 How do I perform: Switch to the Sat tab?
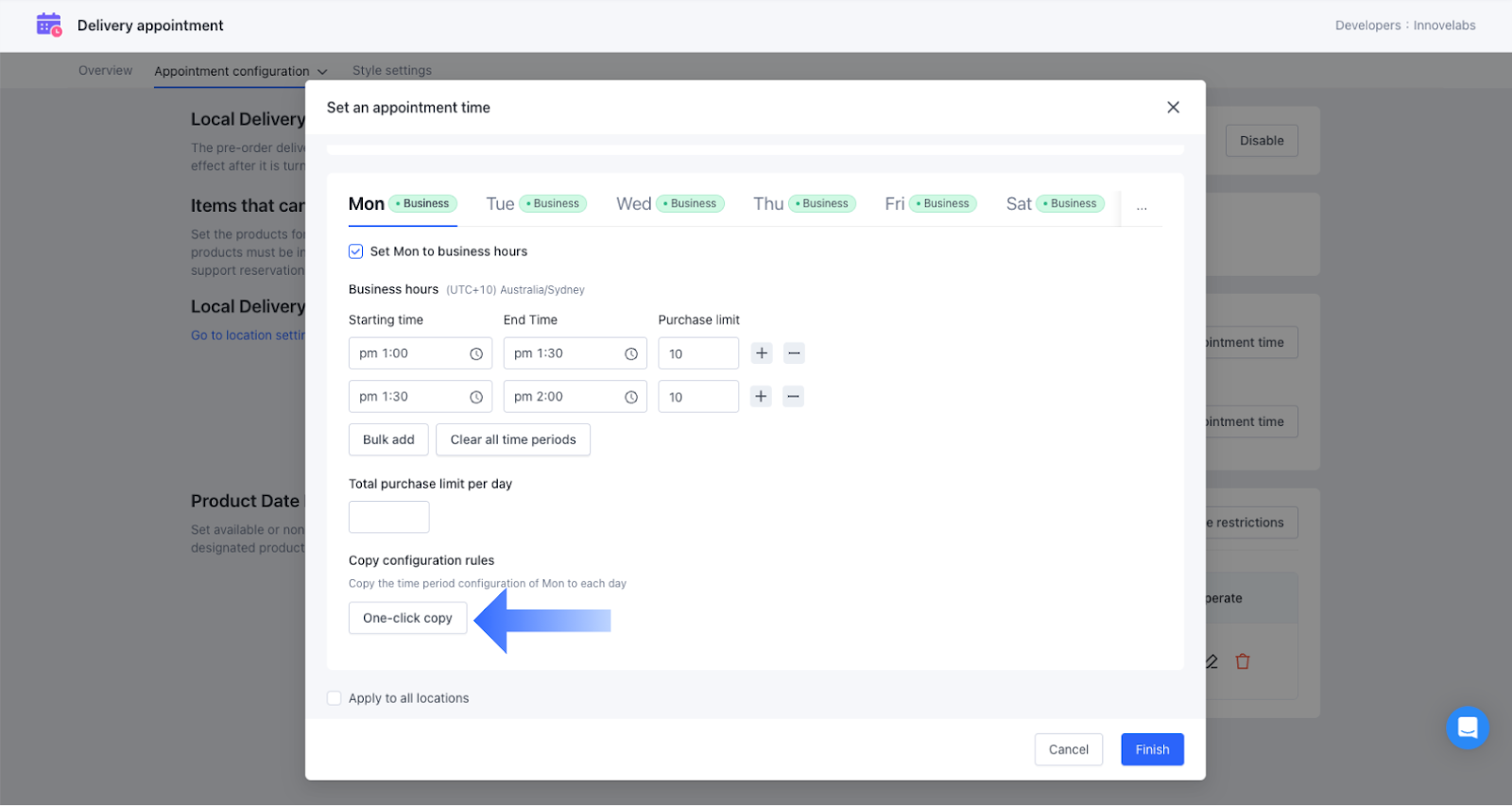[x=1019, y=204]
